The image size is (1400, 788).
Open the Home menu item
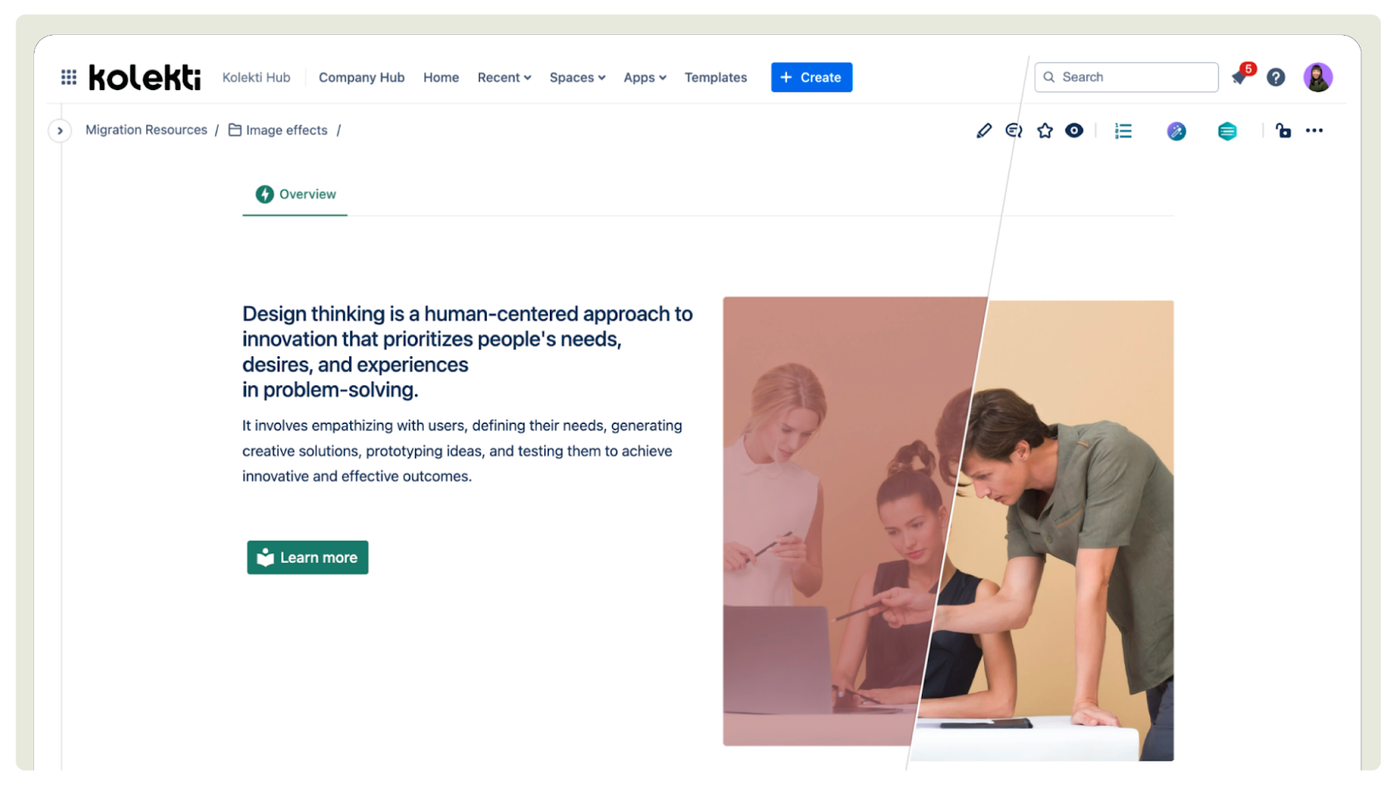[441, 77]
